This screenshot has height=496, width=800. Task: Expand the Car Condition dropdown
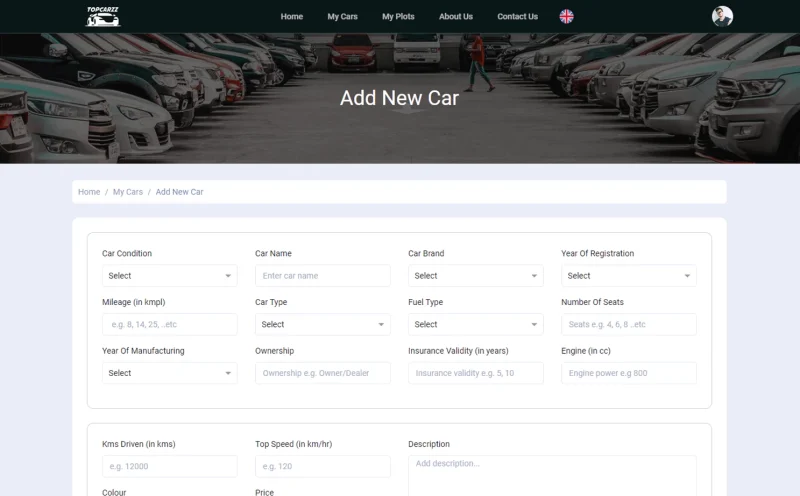169,276
